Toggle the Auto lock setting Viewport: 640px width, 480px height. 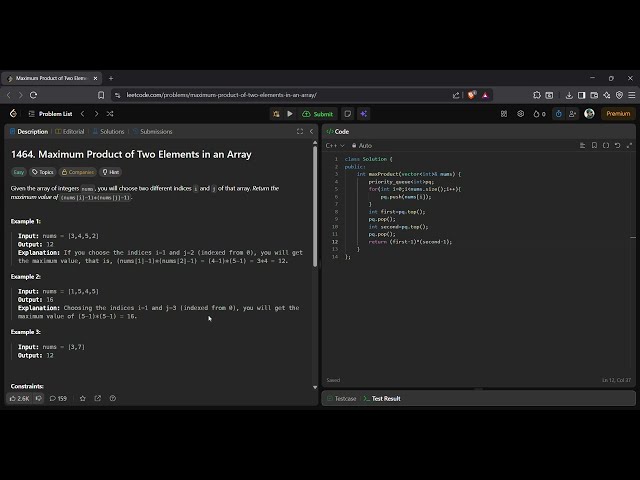pos(362,146)
